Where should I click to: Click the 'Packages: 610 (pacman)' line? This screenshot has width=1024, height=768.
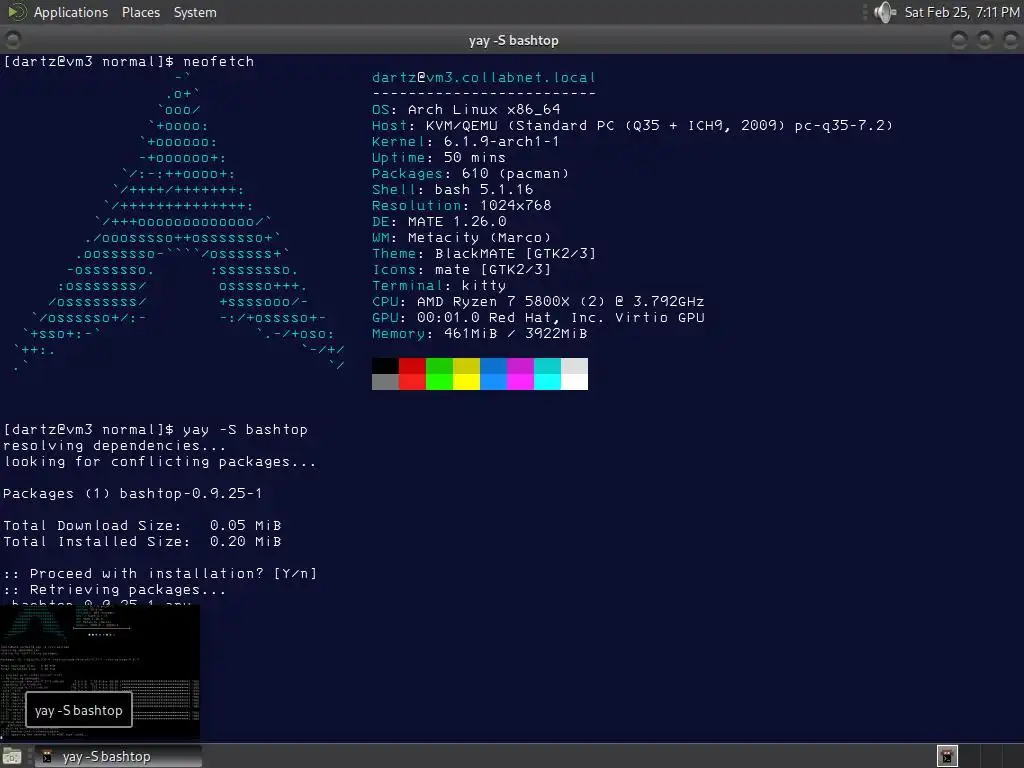pyautogui.click(x=470, y=173)
